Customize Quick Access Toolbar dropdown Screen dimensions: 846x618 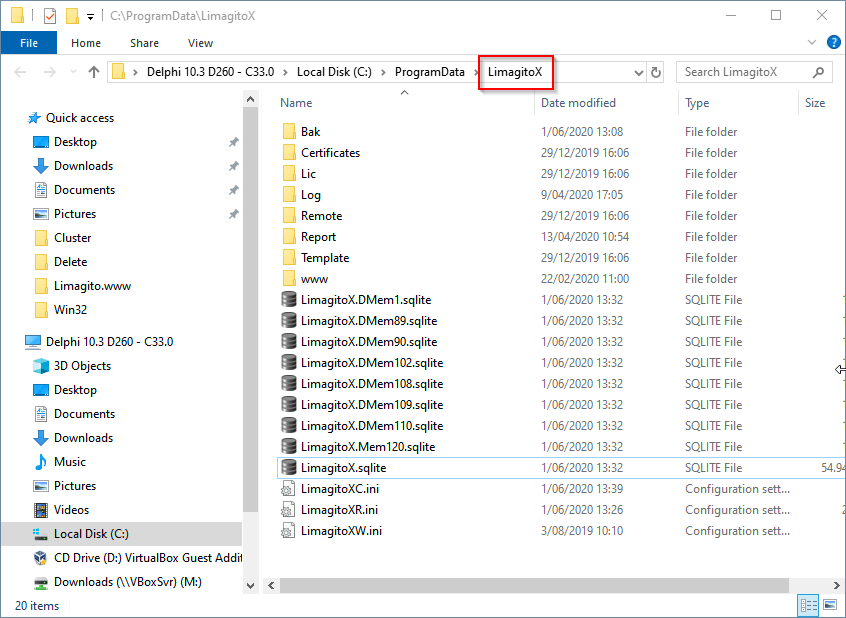click(x=91, y=17)
